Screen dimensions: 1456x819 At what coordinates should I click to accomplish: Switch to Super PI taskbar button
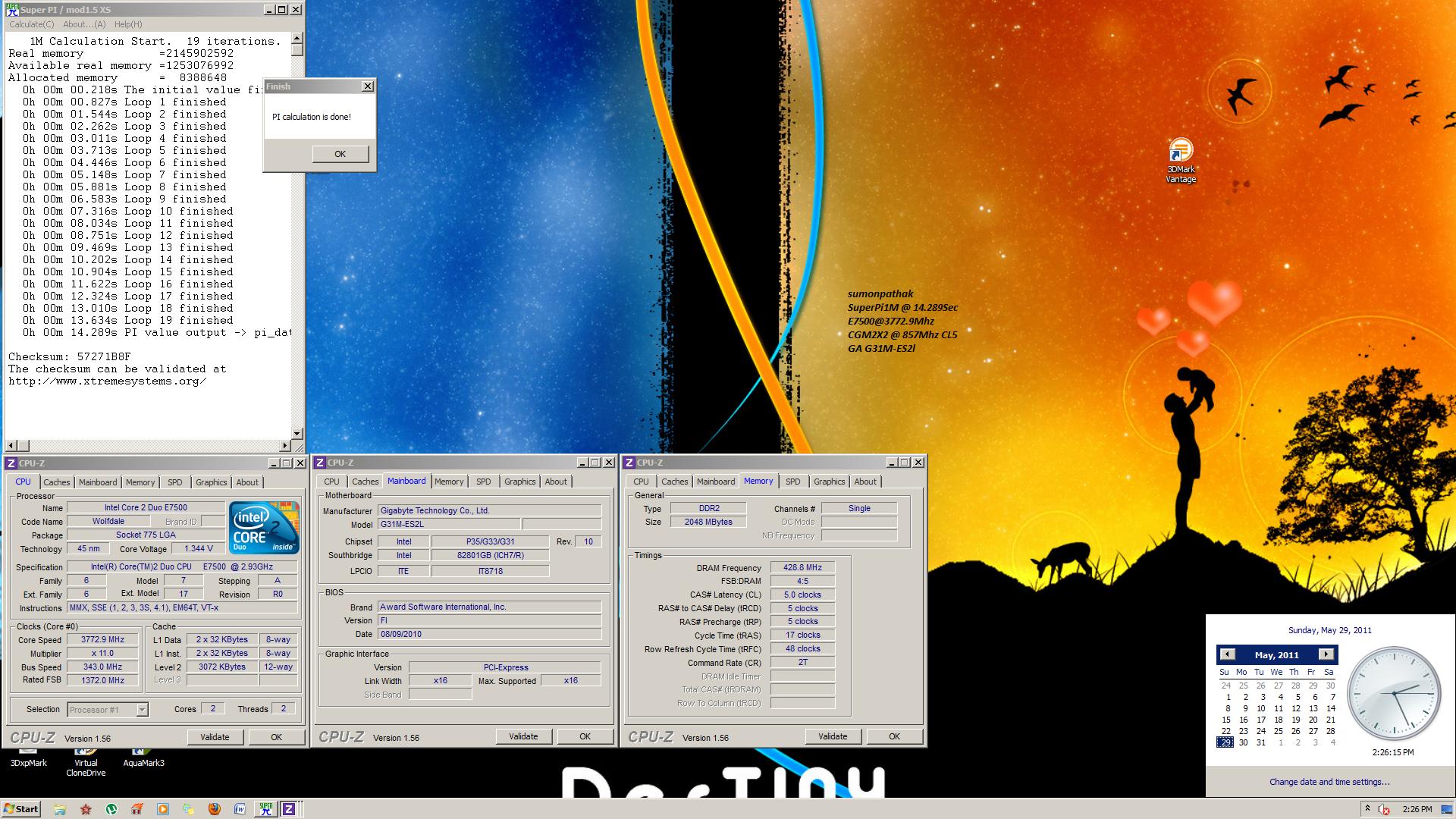tap(265, 809)
